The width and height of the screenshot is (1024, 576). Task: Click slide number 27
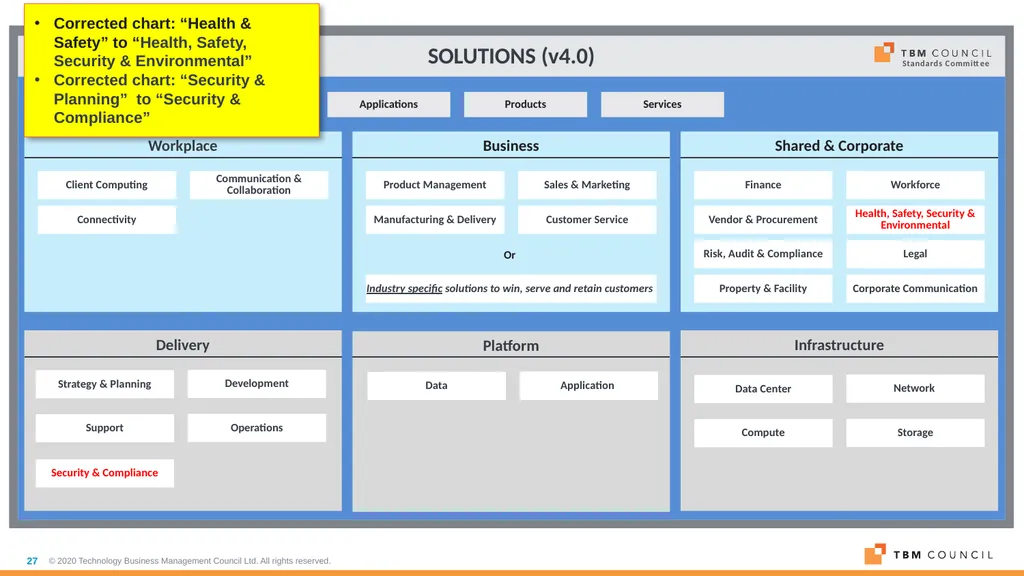point(32,561)
